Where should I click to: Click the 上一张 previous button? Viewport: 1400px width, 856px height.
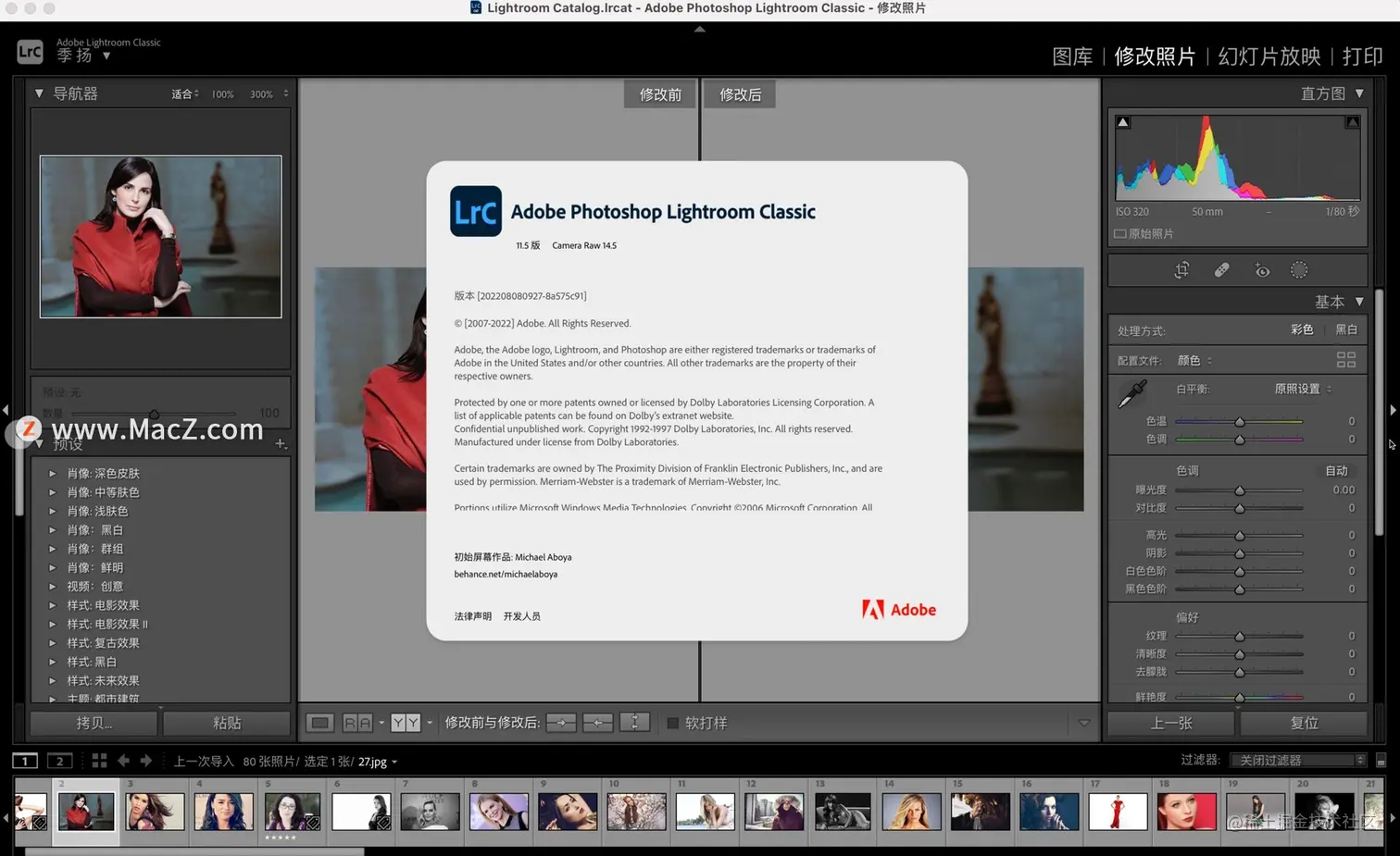point(1171,723)
